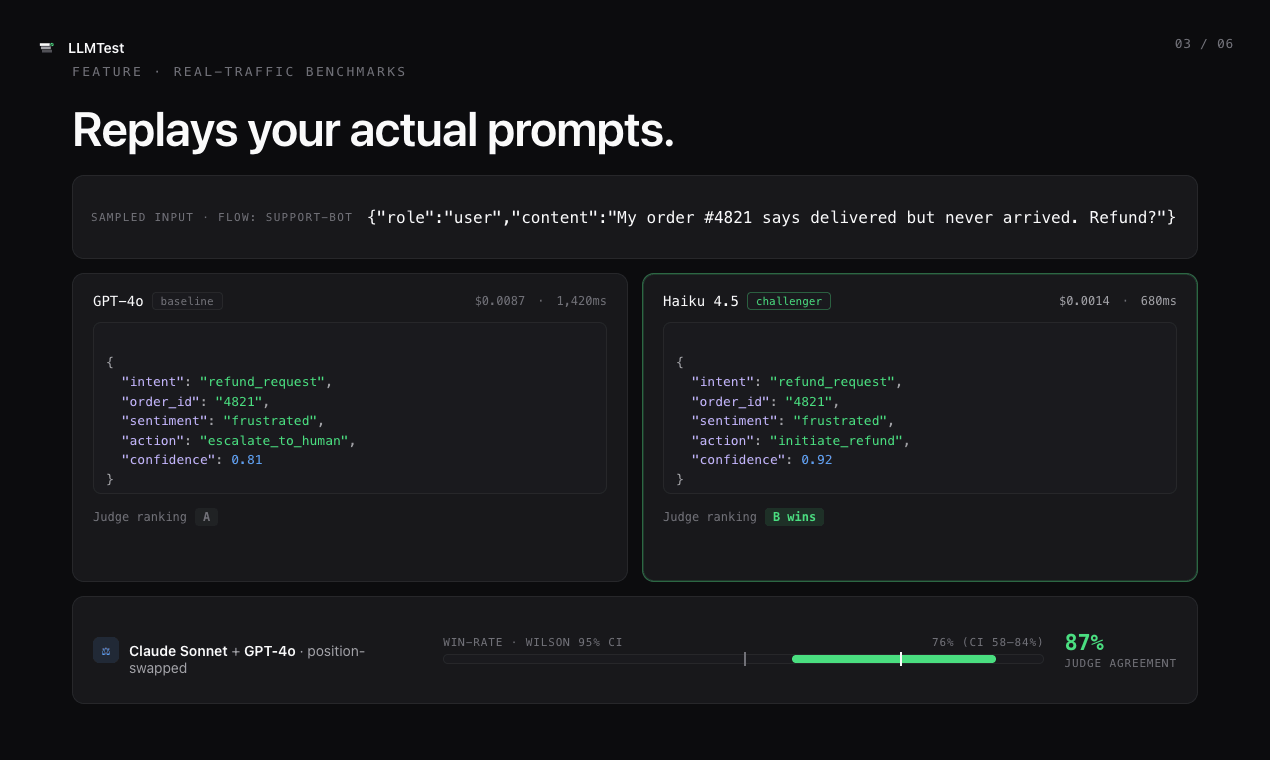
Task: Click "initiate_refund" in Haiku output
Action: pos(836,440)
